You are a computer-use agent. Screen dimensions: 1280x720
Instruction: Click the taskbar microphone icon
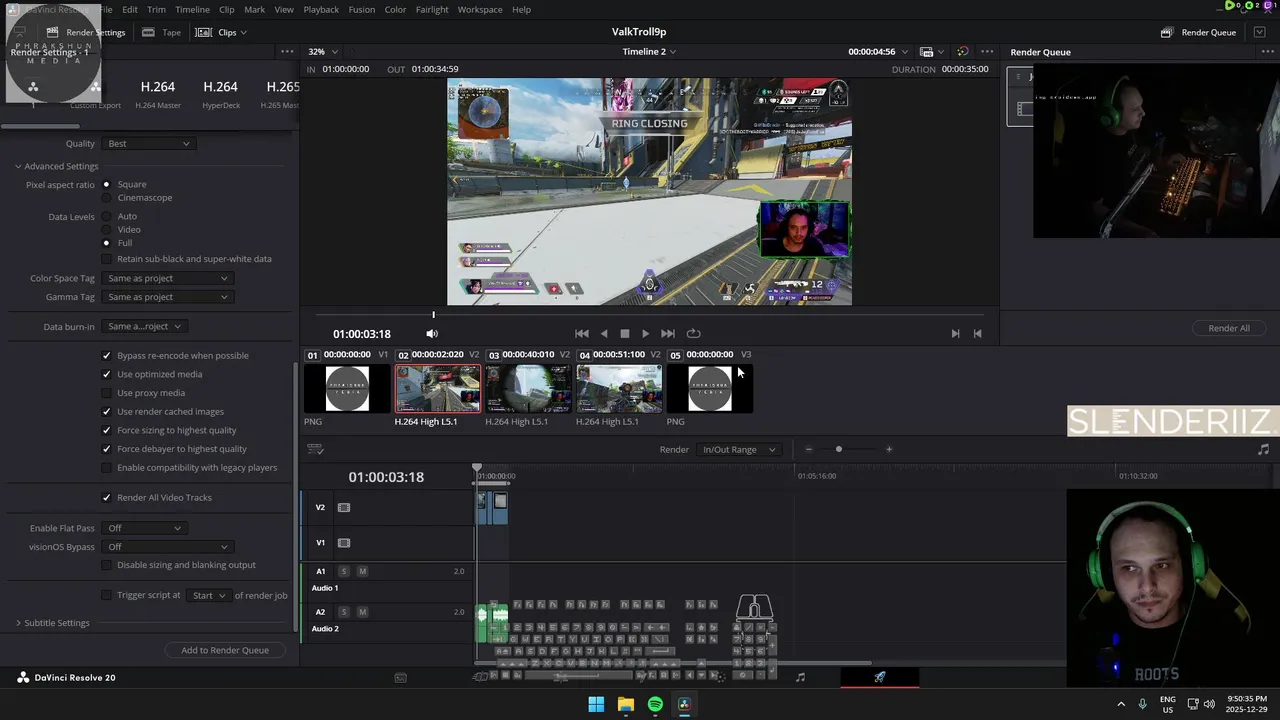click(1142, 705)
